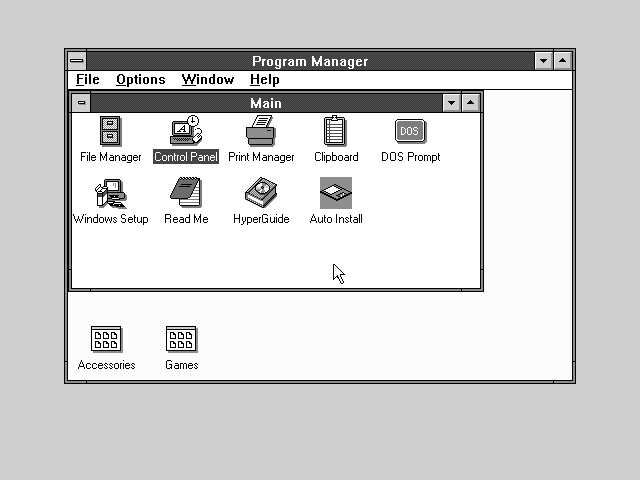Select the Auto Install floppy icon

pos(336,193)
